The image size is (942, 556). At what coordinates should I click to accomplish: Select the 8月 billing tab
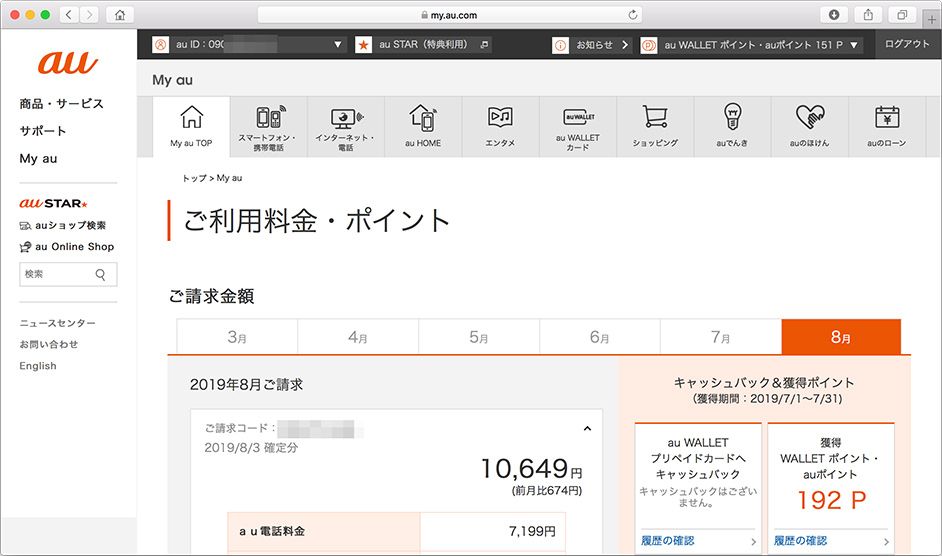[x=841, y=337]
